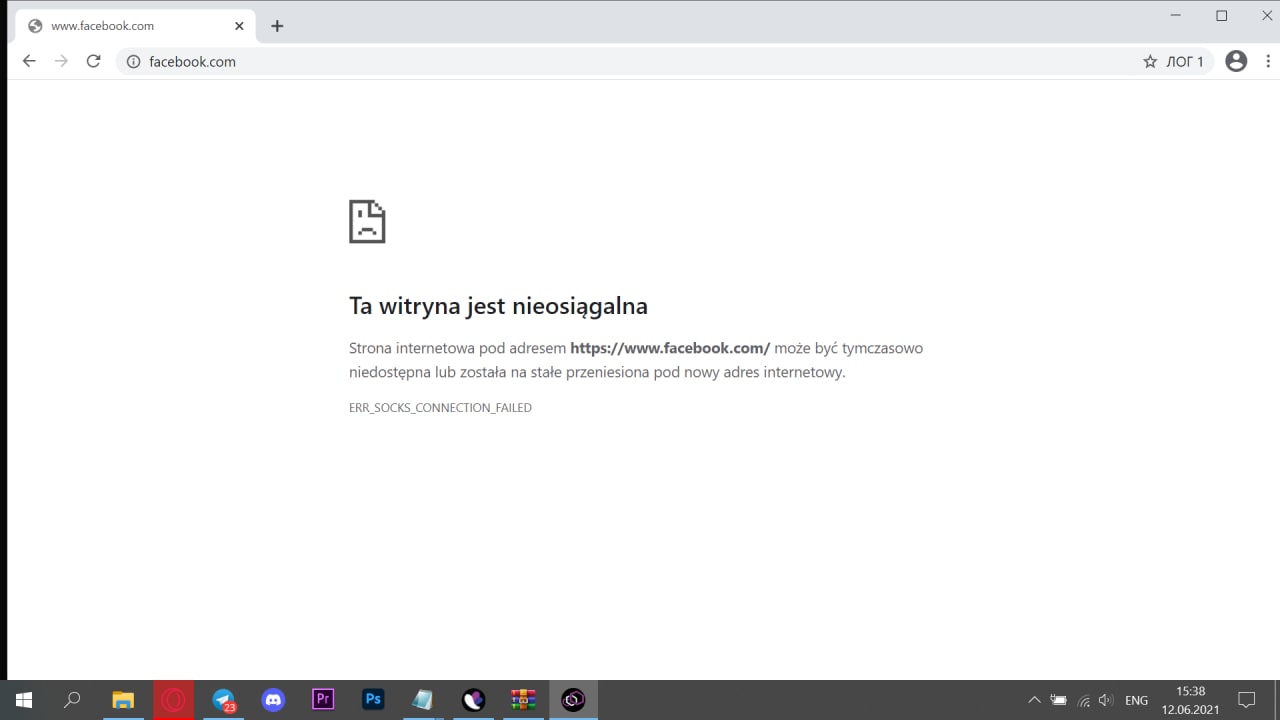The image size is (1280, 720).
Task: Click the bold https://www.facebook.com/ address text
Action: 670,348
